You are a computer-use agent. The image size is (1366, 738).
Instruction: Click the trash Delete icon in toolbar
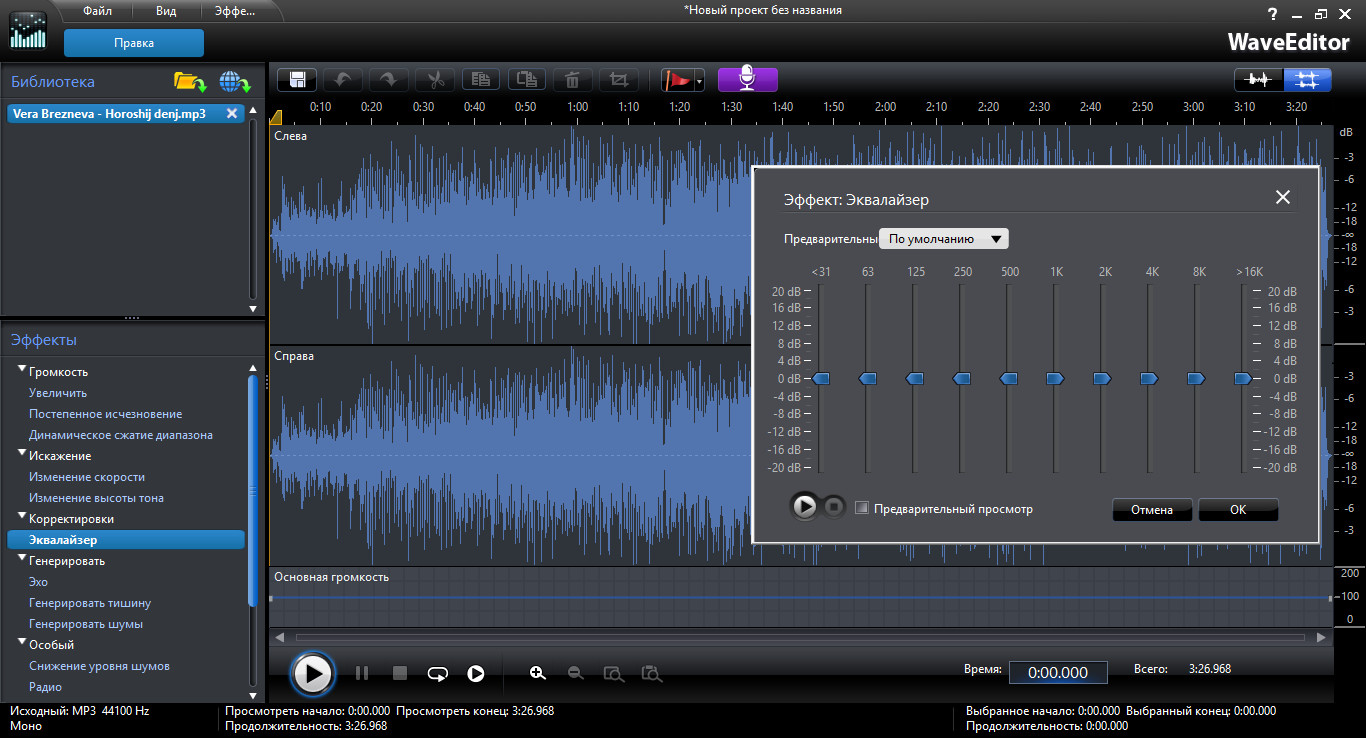click(572, 80)
